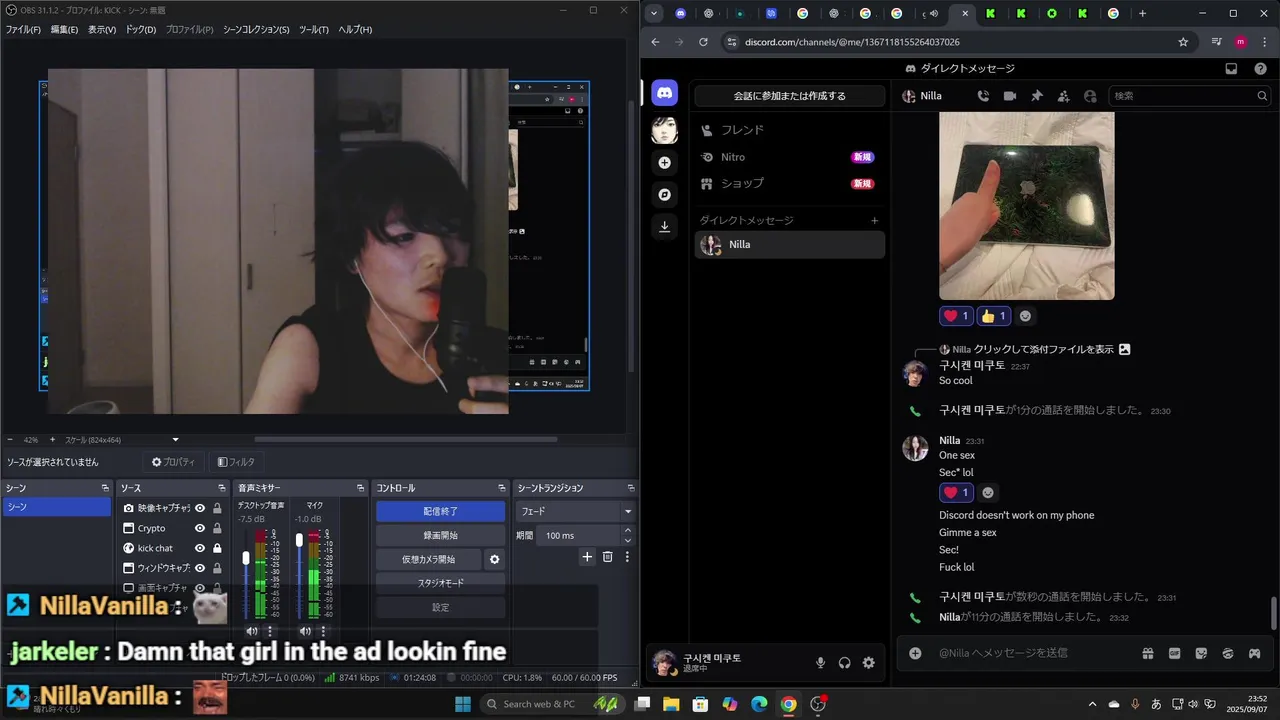Create new direct message plus icon
The width and height of the screenshot is (1280, 720).
pyautogui.click(x=875, y=221)
